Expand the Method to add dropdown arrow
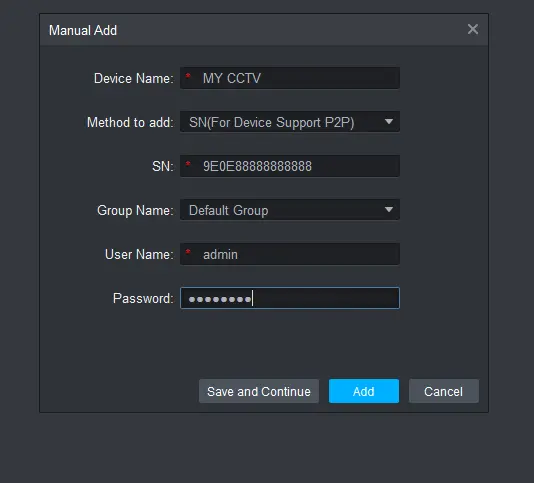This screenshot has height=483, width=534. pyautogui.click(x=389, y=122)
